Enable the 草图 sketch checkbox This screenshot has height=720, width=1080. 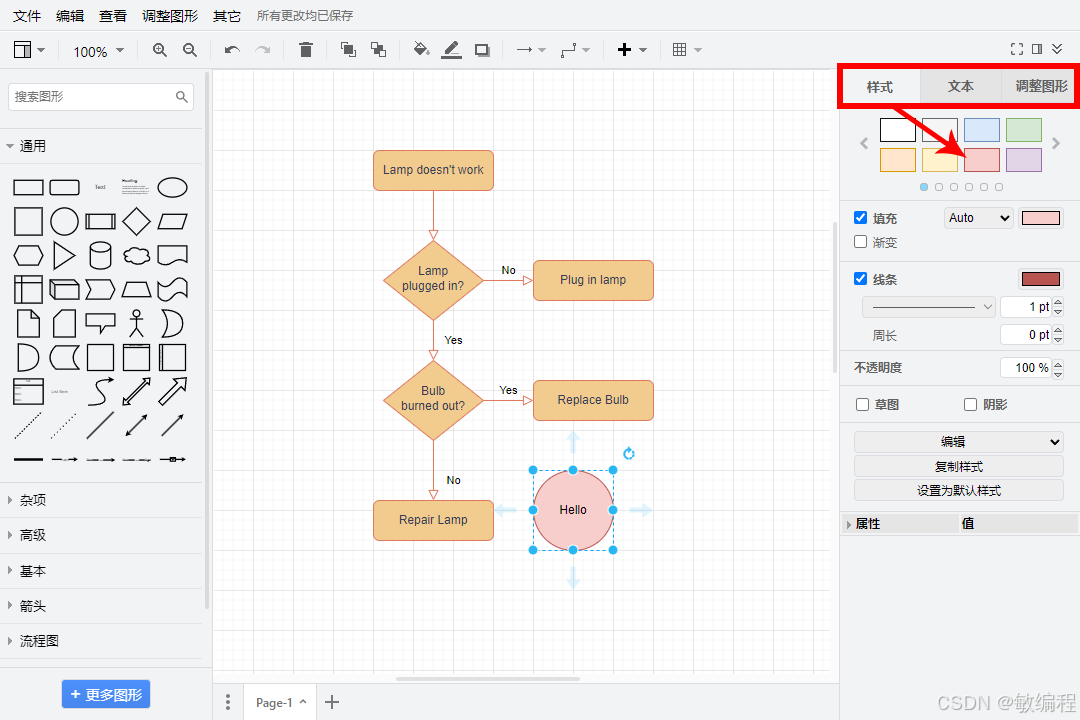[862, 404]
